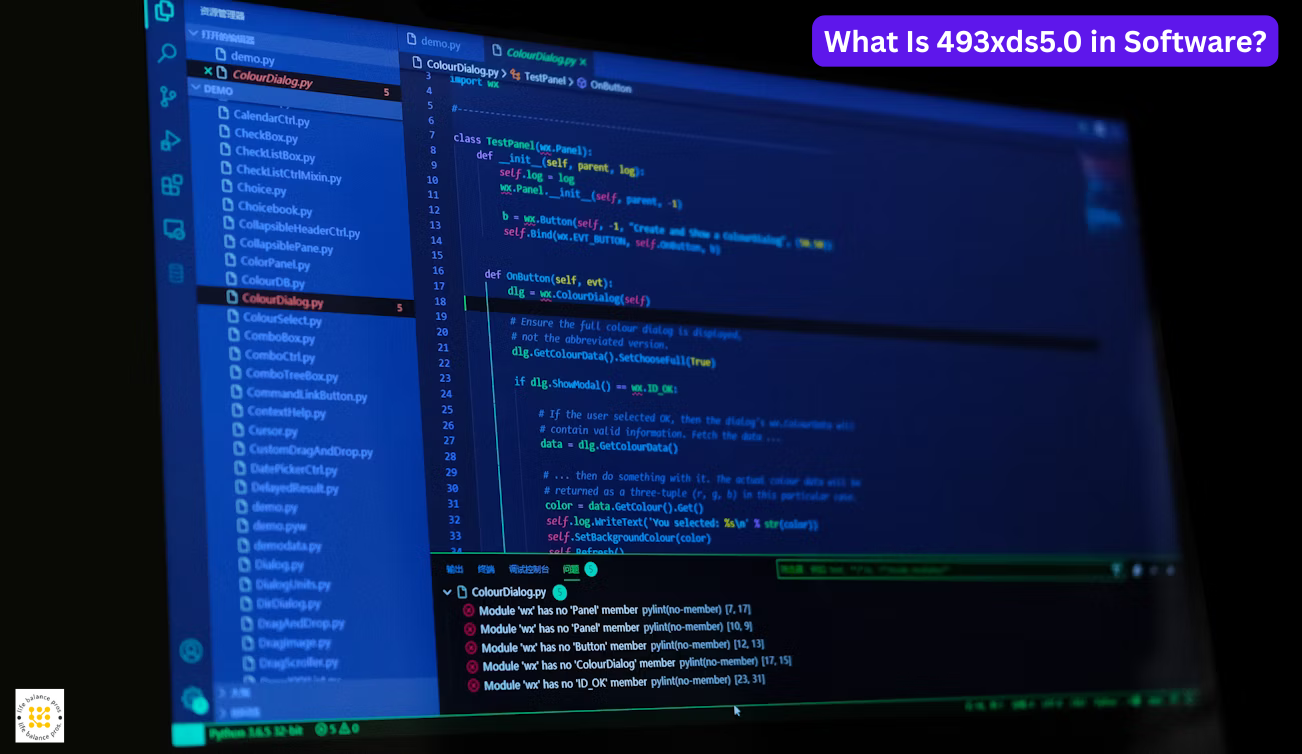1302x754 pixels.
Task: Open demo.py in the open editors list
Action: tap(253, 58)
